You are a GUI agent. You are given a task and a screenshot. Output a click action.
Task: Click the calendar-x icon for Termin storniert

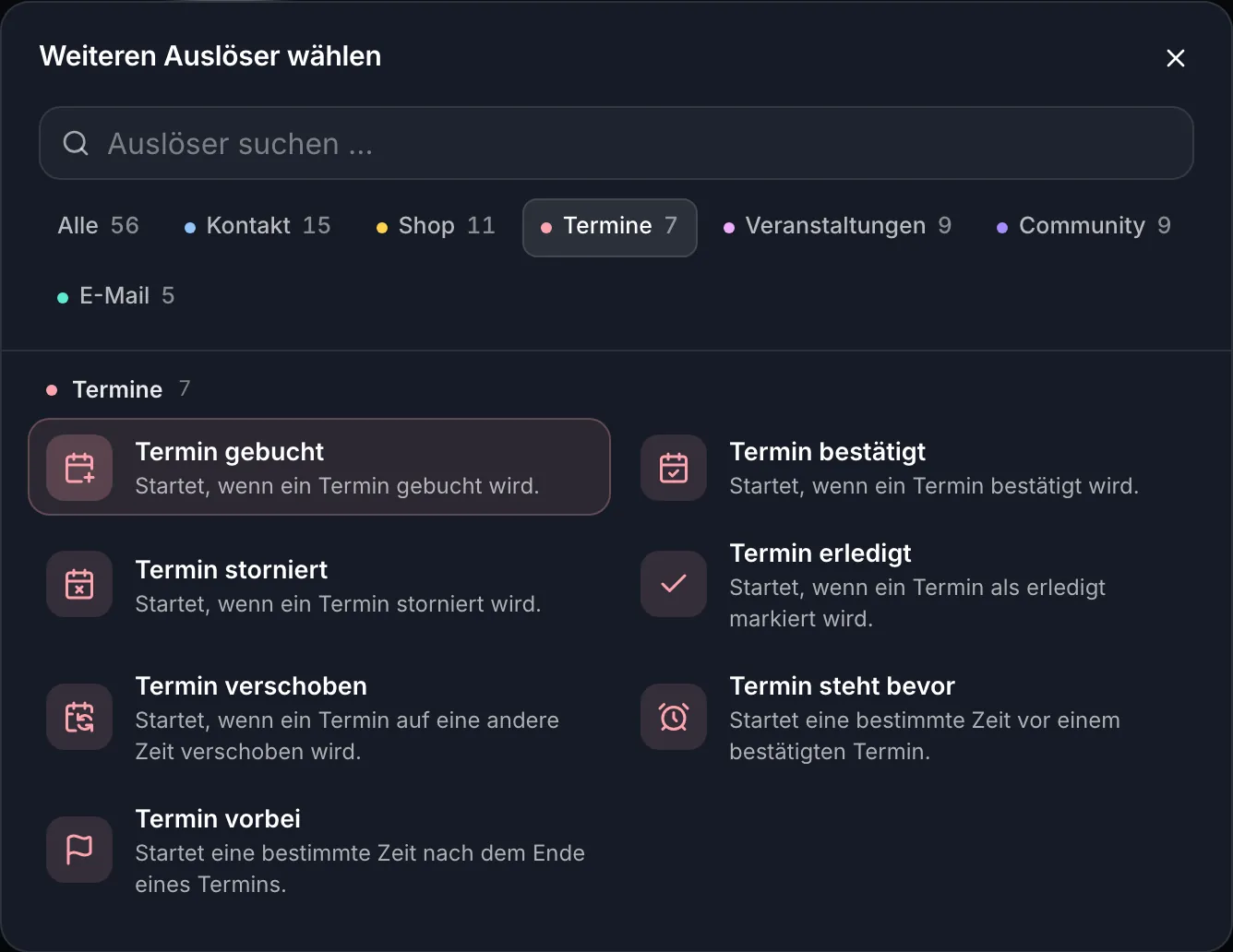(x=79, y=584)
